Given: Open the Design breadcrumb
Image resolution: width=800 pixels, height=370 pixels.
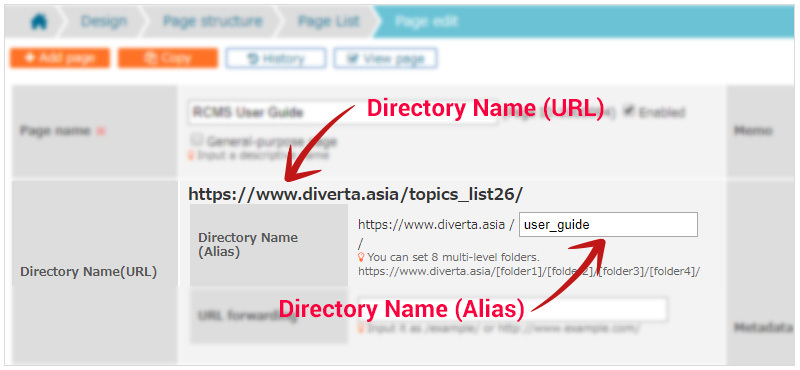Looking at the screenshot, I should (104, 21).
